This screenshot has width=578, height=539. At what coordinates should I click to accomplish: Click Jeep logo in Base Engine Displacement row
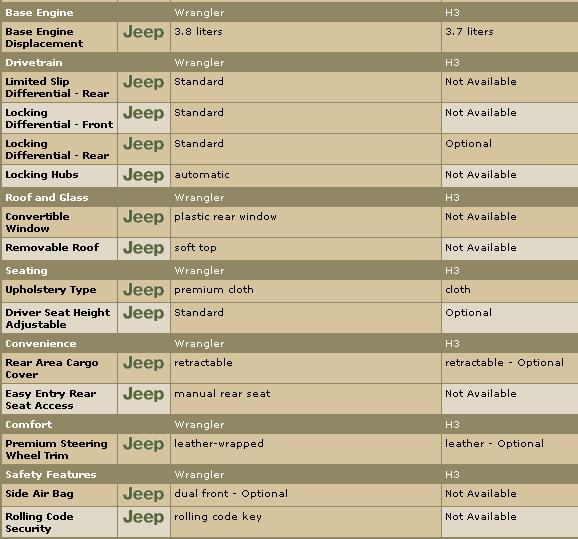(x=143, y=32)
